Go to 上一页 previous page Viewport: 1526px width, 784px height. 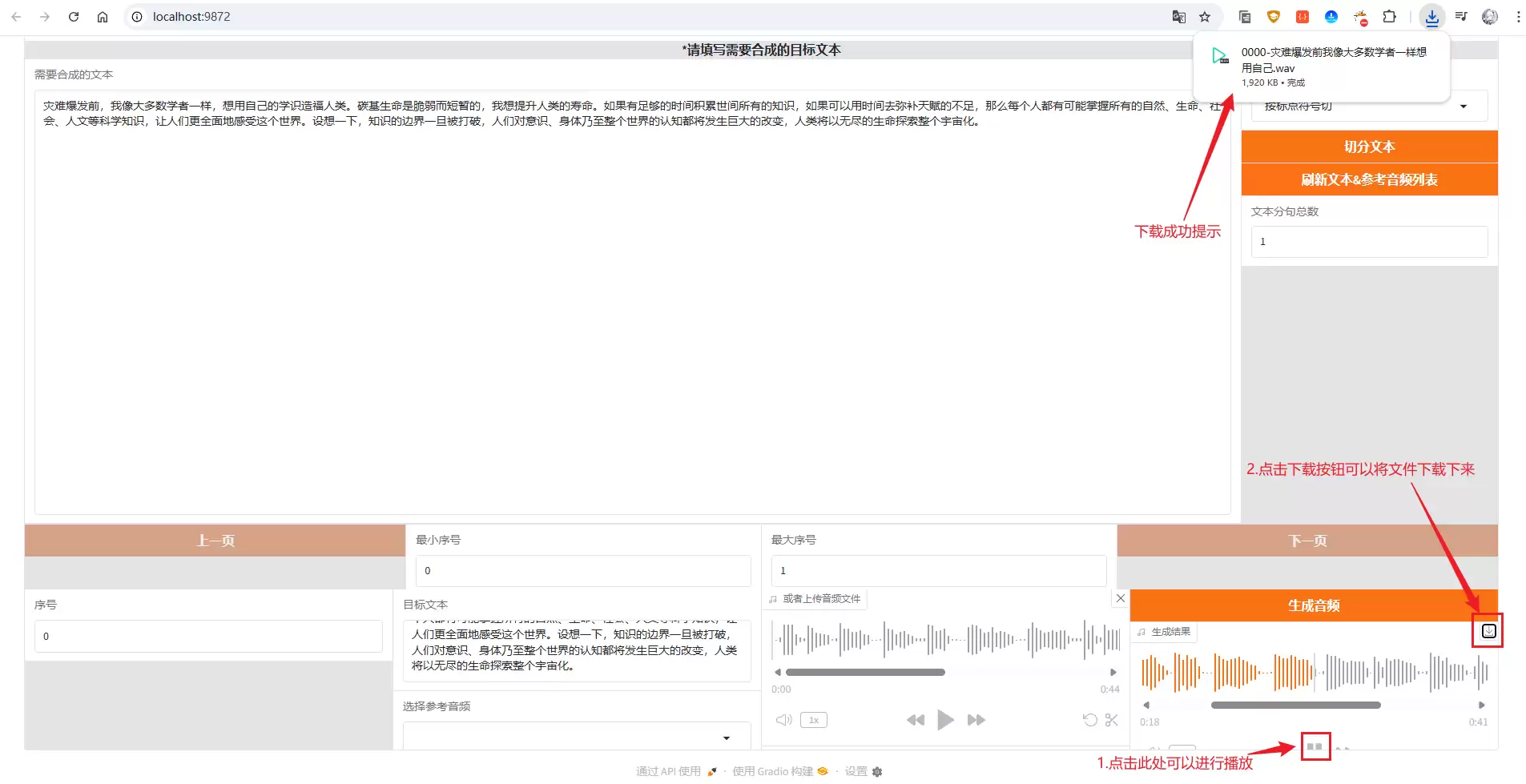point(215,541)
